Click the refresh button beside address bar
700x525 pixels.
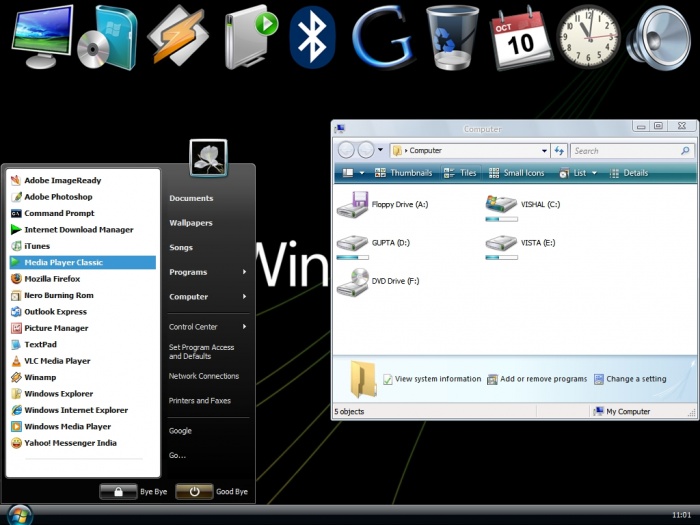point(559,151)
